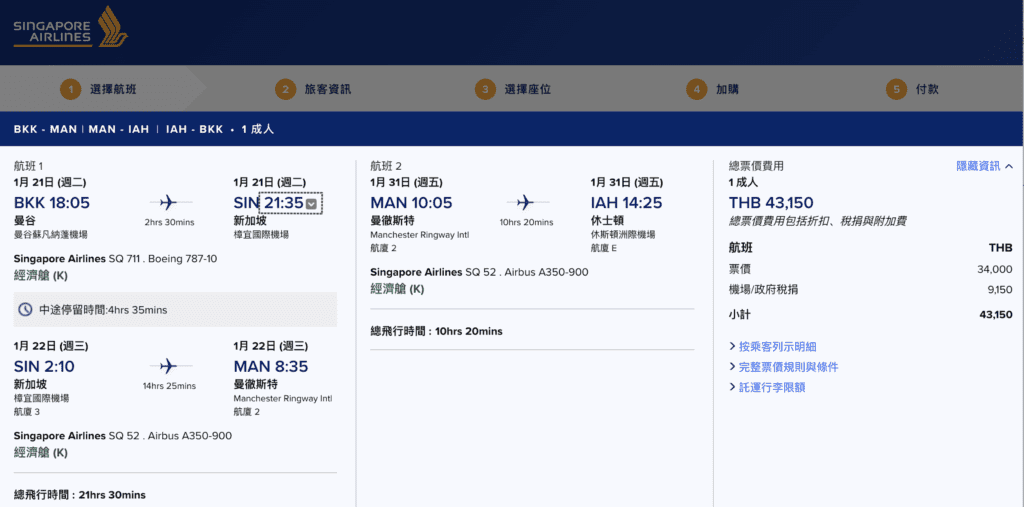The width and height of the screenshot is (1024, 507).
Task: Open the 選擇航班 step tab
Action: point(100,90)
